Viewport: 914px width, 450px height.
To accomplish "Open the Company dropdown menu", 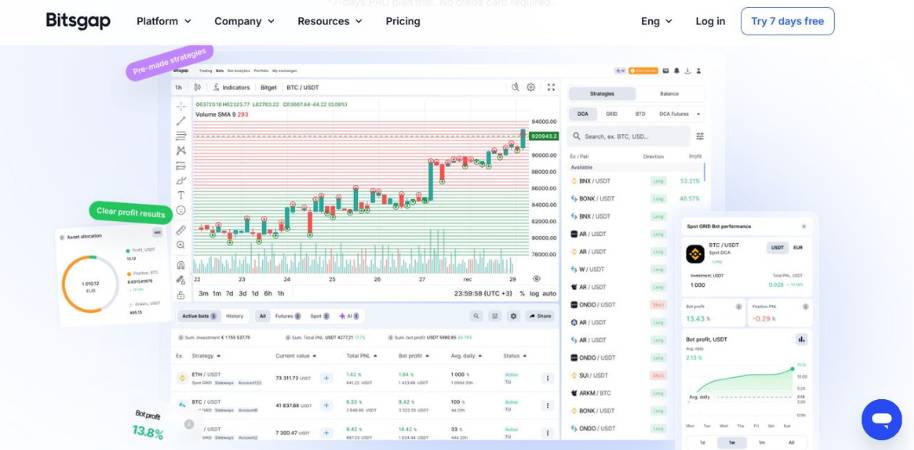I will point(244,21).
